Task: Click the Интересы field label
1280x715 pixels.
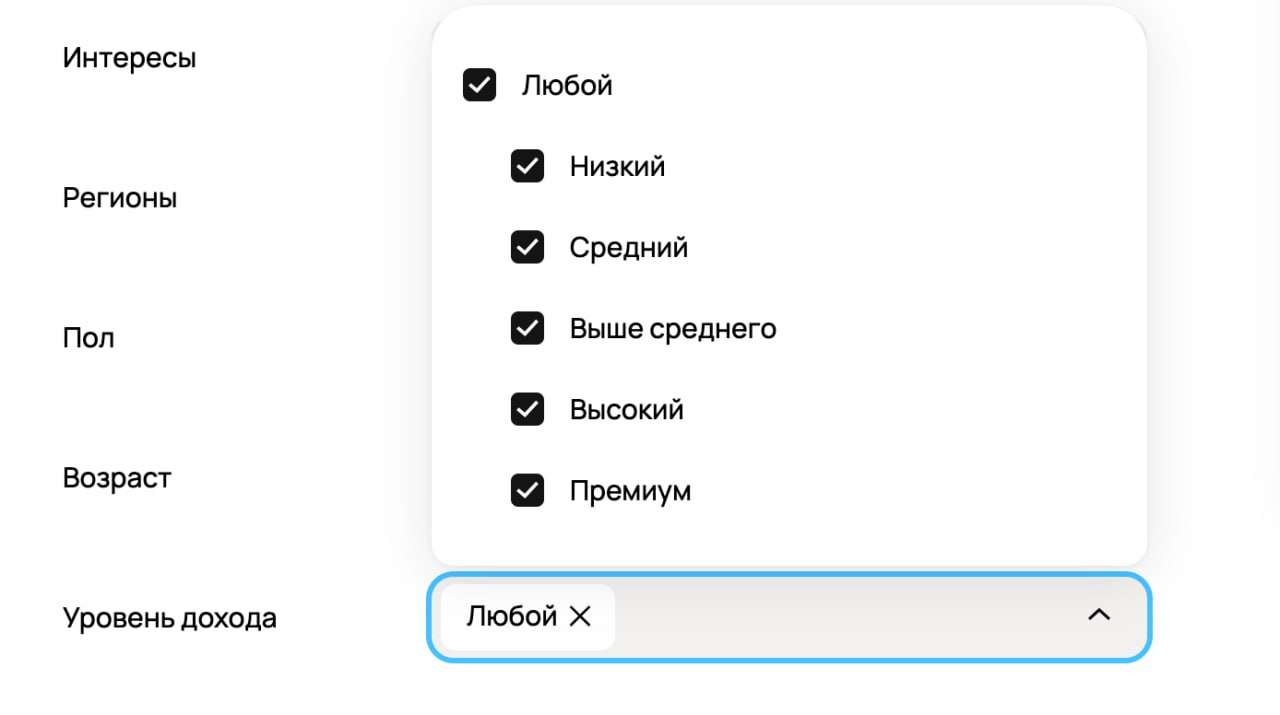Action: [129, 58]
